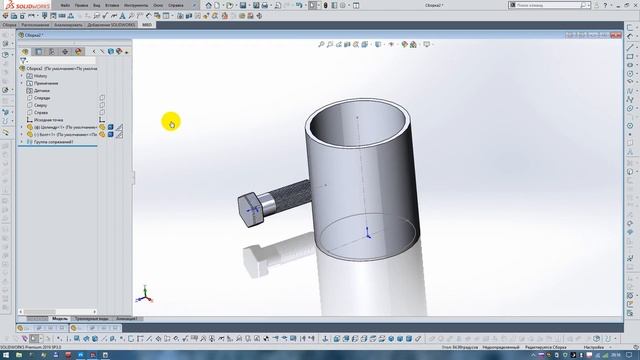Click Zoom to Fit in heads-up toolbar
640x360 pixels.
[321, 44]
